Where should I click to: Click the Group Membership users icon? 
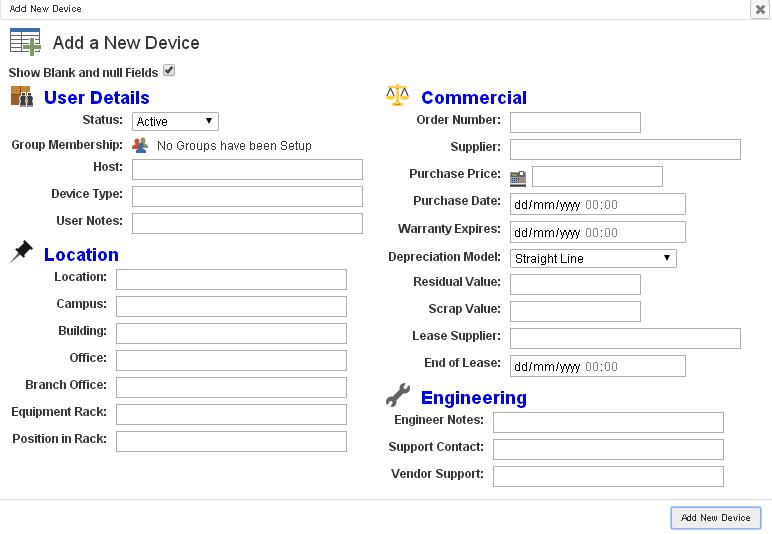[140, 145]
